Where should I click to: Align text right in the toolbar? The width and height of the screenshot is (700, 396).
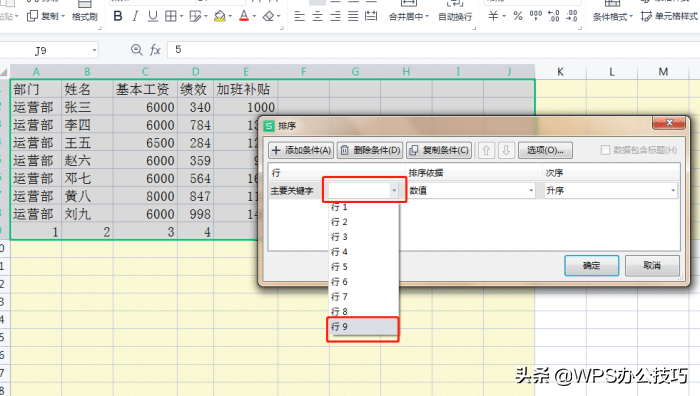(x=335, y=17)
